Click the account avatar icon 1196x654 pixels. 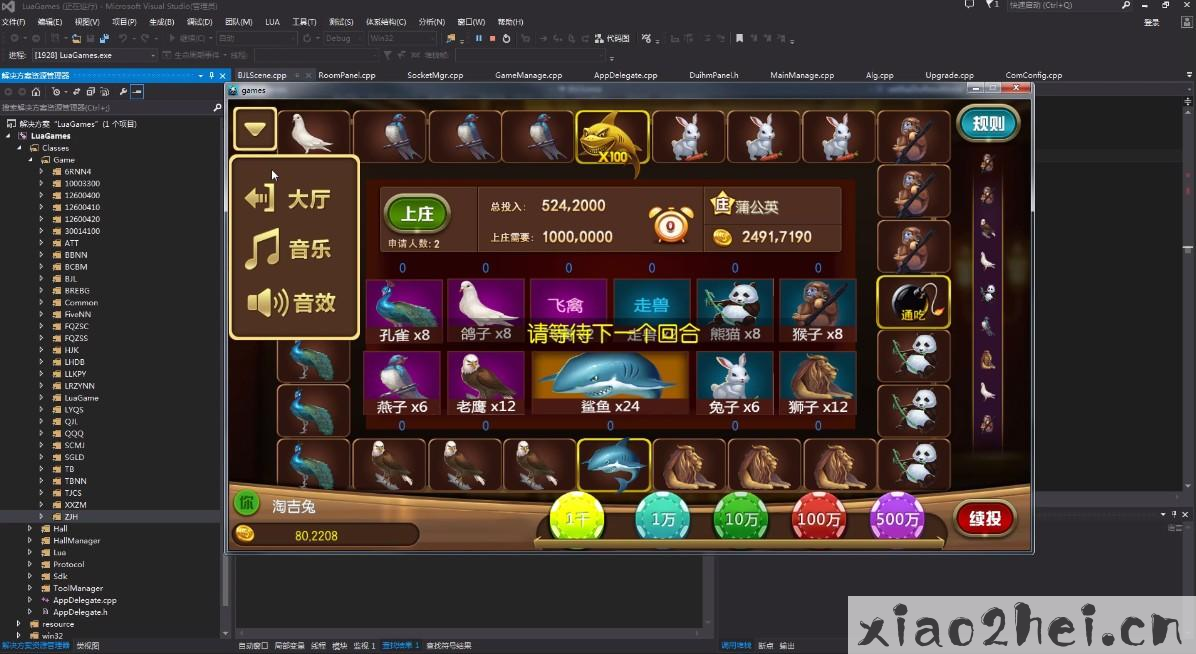click(x=1187, y=22)
